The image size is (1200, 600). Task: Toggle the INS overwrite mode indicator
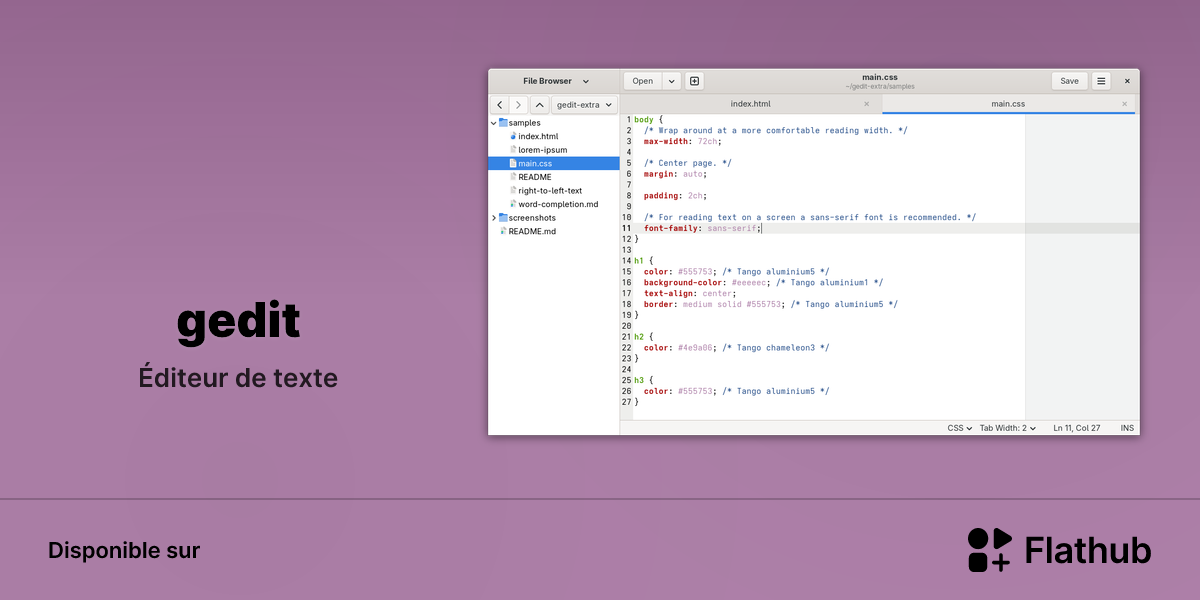pyautogui.click(x=1127, y=428)
